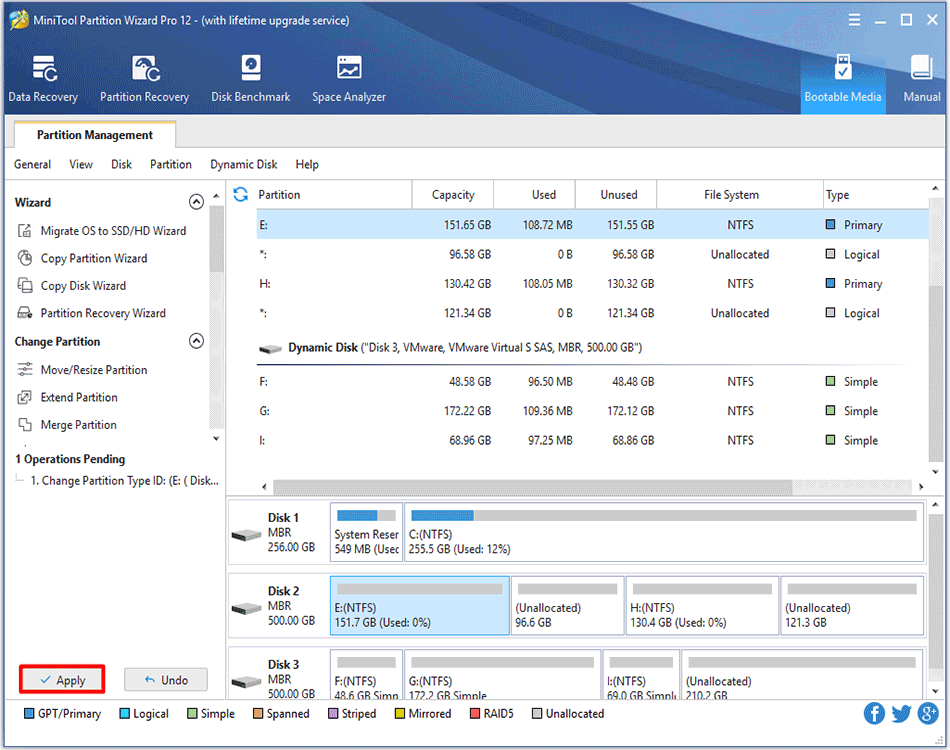The image size is (950, 750).
Task: Click the Migrate OS to SSD/HD Wizard icon
Action: coord(24,231)
